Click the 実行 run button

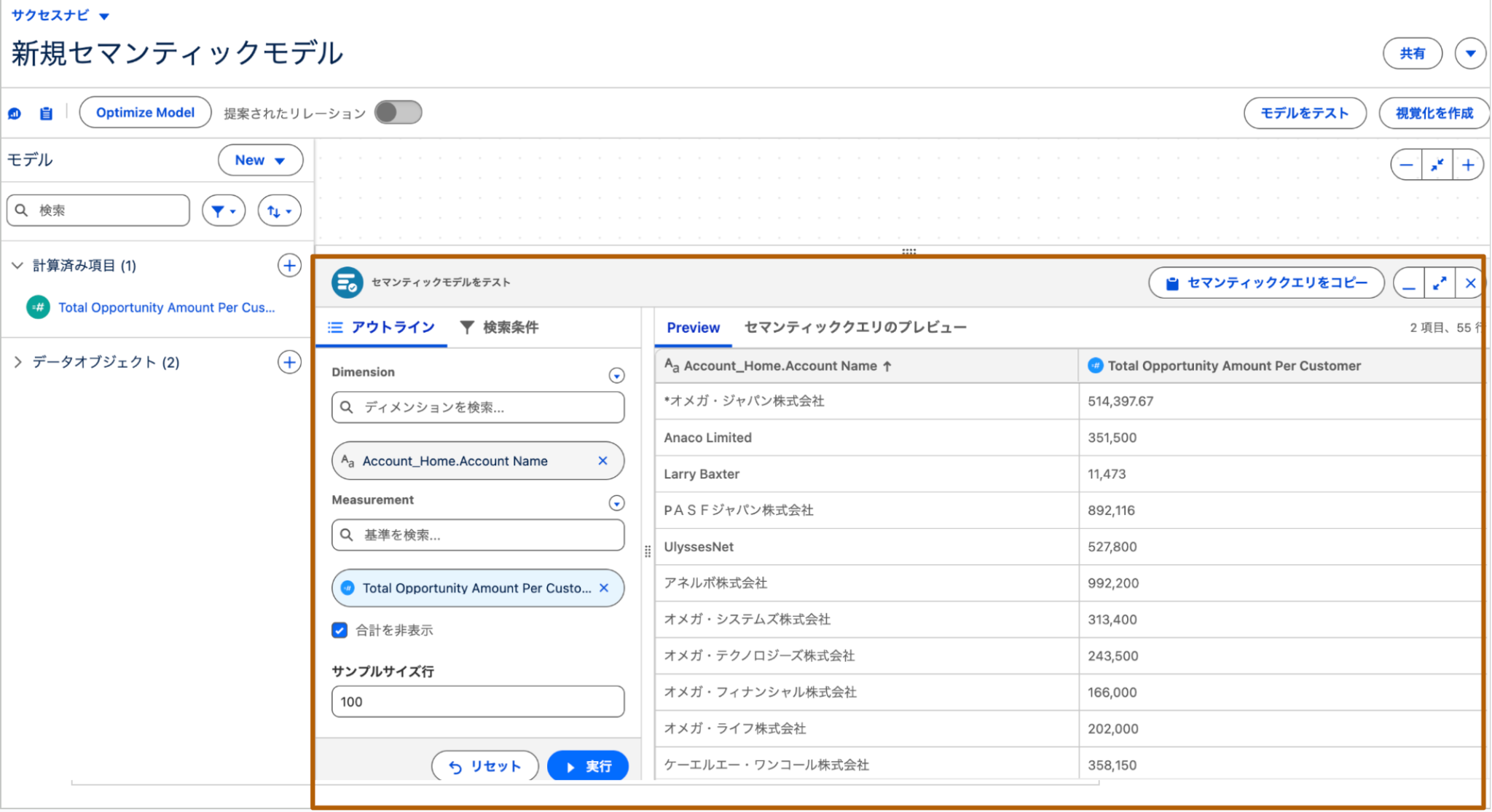click(x=587, y=766)
